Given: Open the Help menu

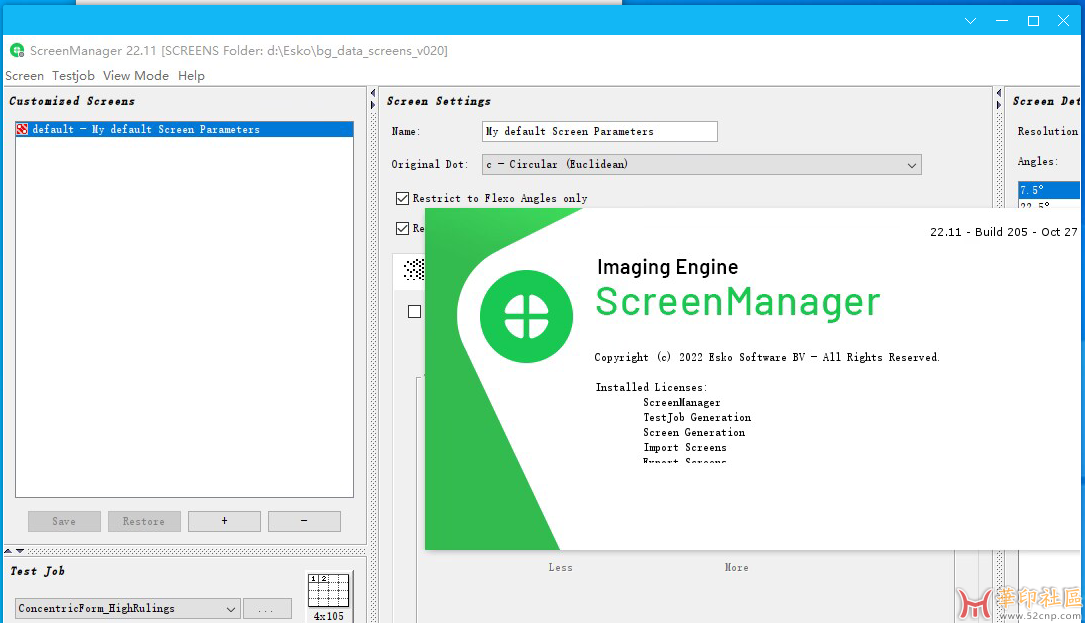Looking at the screenshot, I should click(191, 75).
